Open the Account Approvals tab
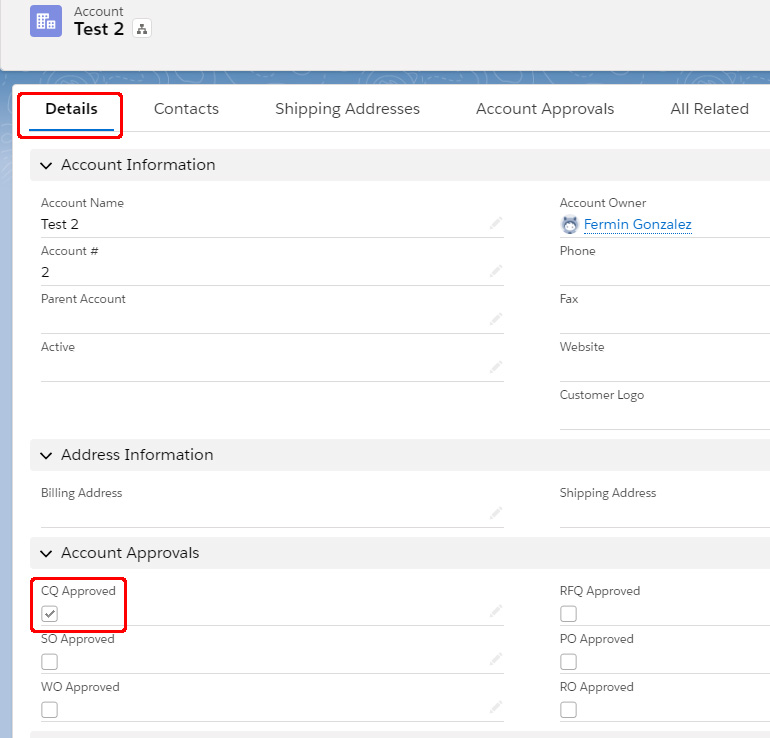This screenshot has width=770, height=738. point(545,109)
